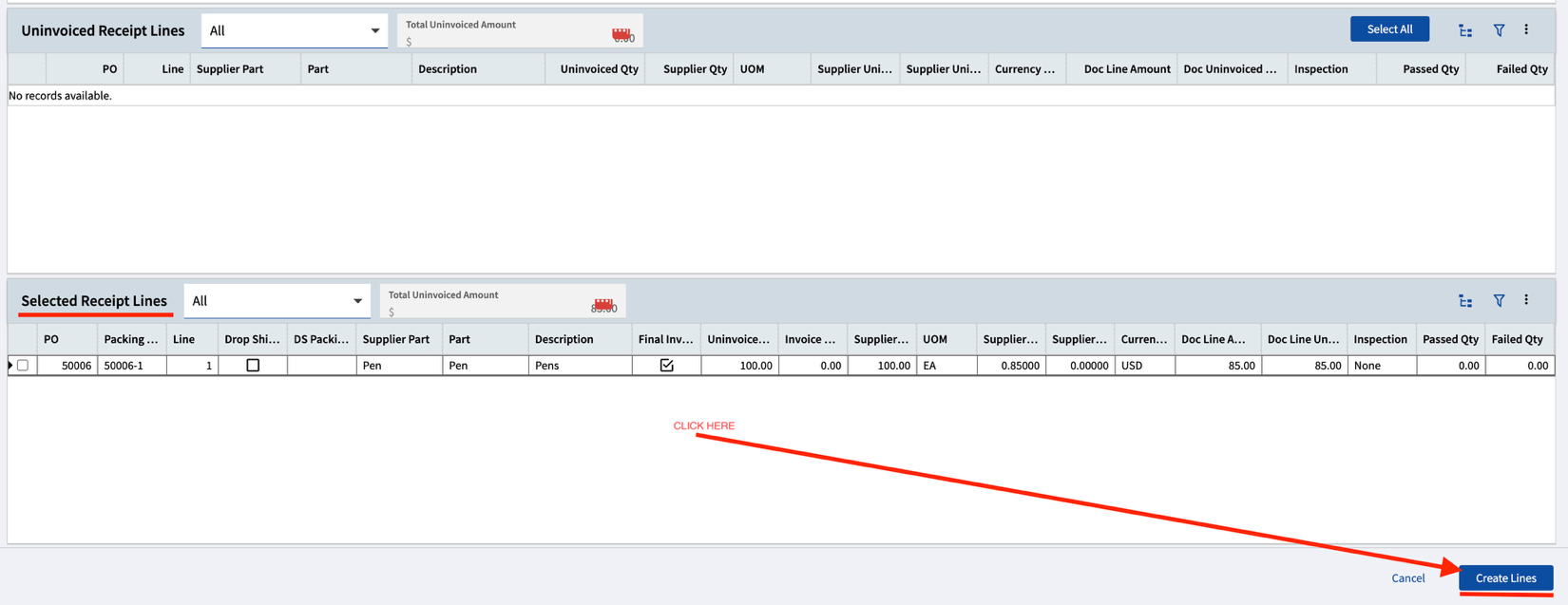The width and height of the screenshot is (1568, 605).
Task: Click Total Uninvoiced Amount field in the Selected panel
Action: [x=503, y=302]
